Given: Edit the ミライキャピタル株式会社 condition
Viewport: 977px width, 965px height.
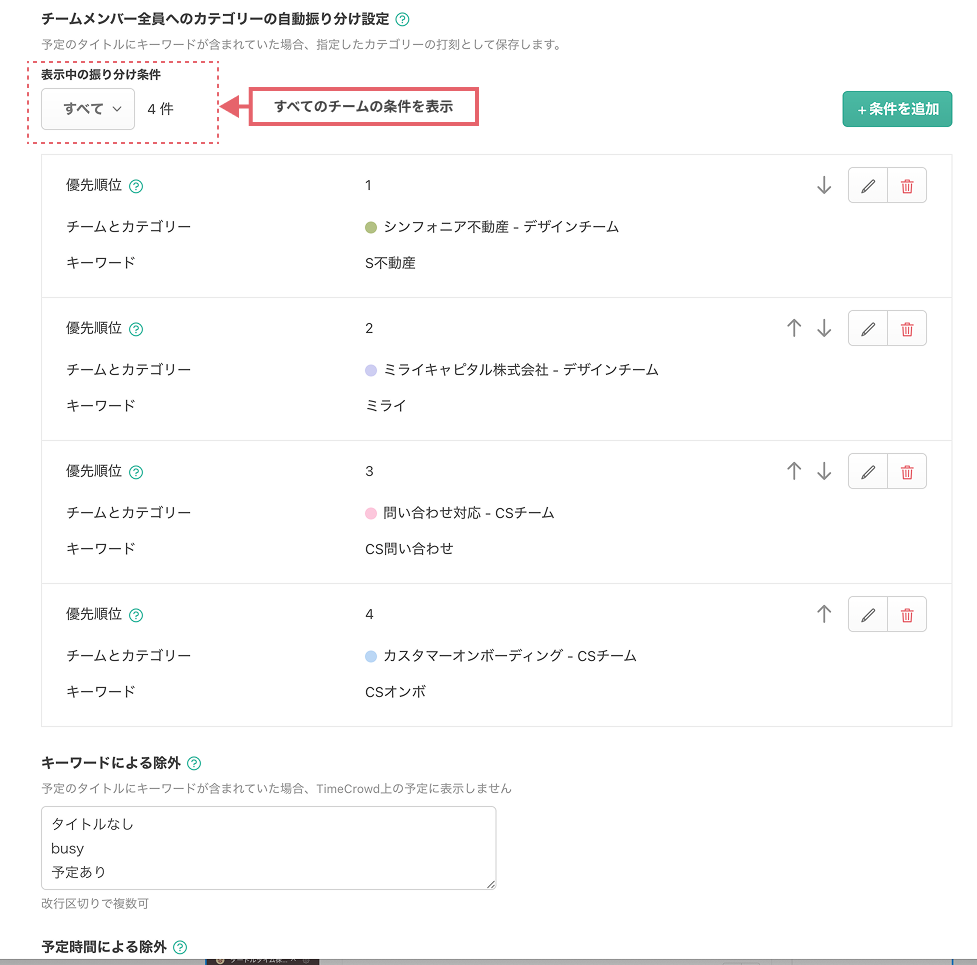Looking at the screenshot, I should pos(868,329).
